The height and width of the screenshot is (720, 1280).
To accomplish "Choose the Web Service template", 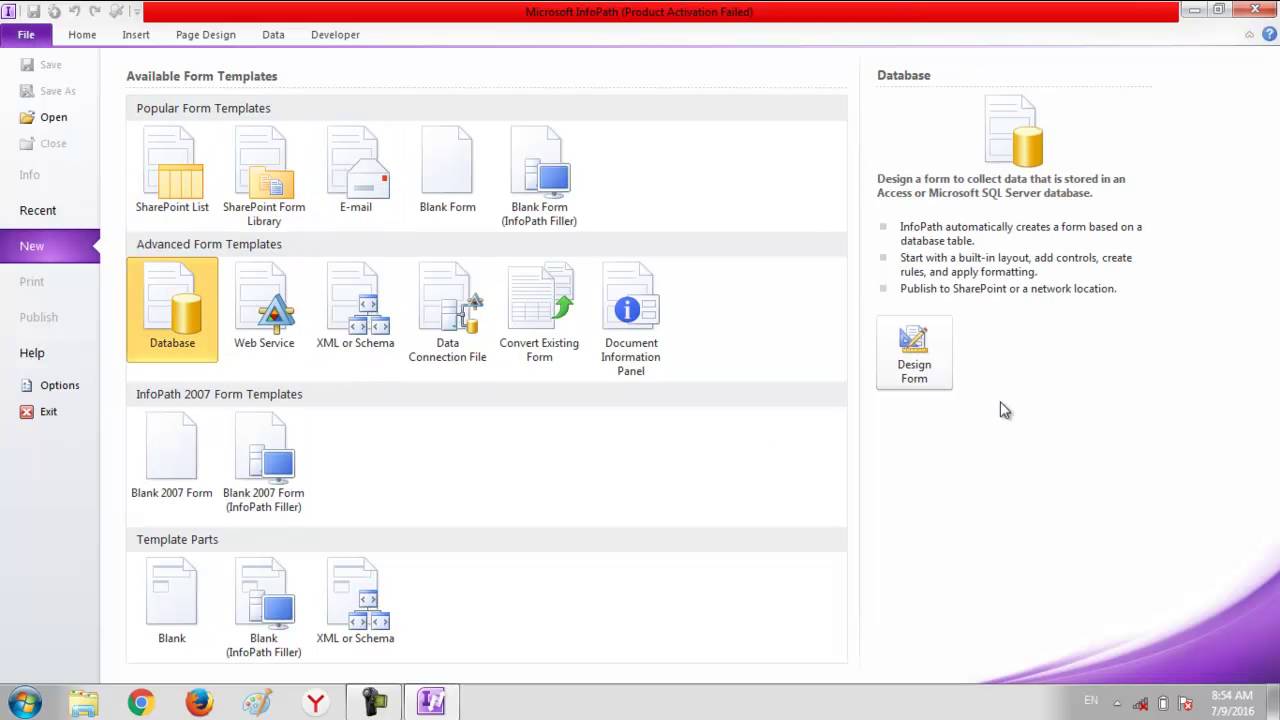I will point(264,307).
